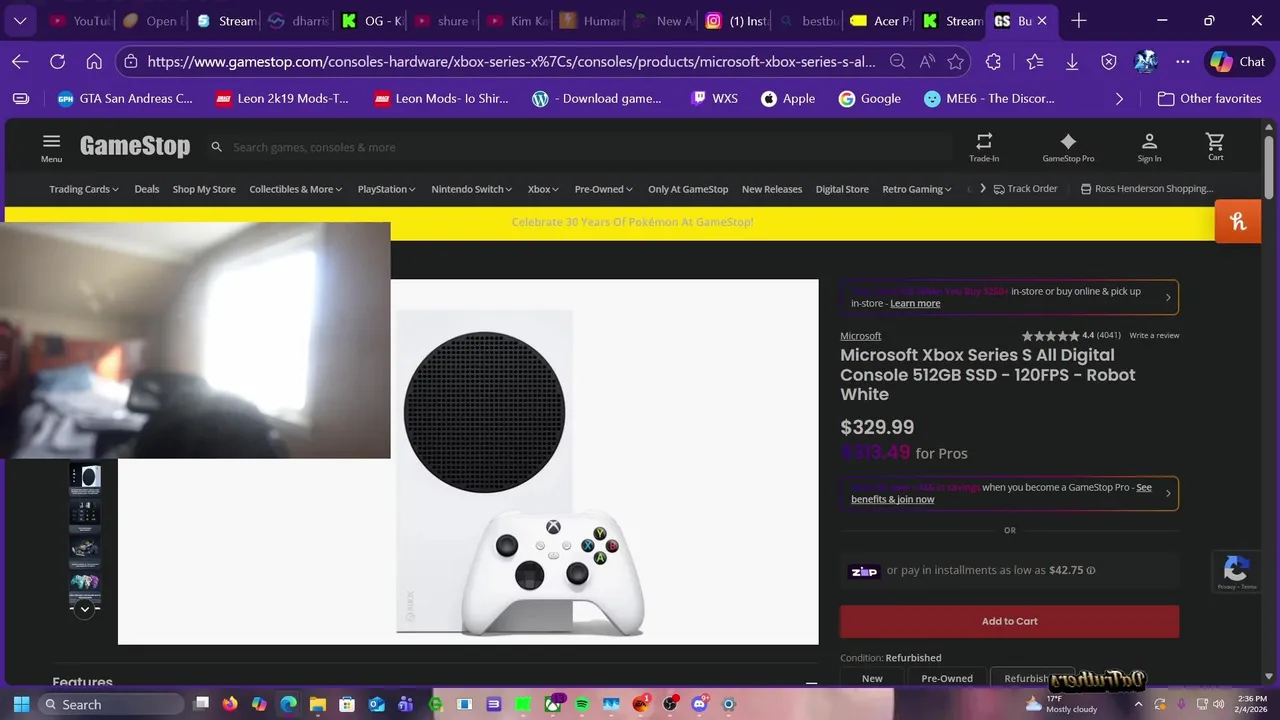Expand Collectibles & More dropdown

(x=296, y=189)
